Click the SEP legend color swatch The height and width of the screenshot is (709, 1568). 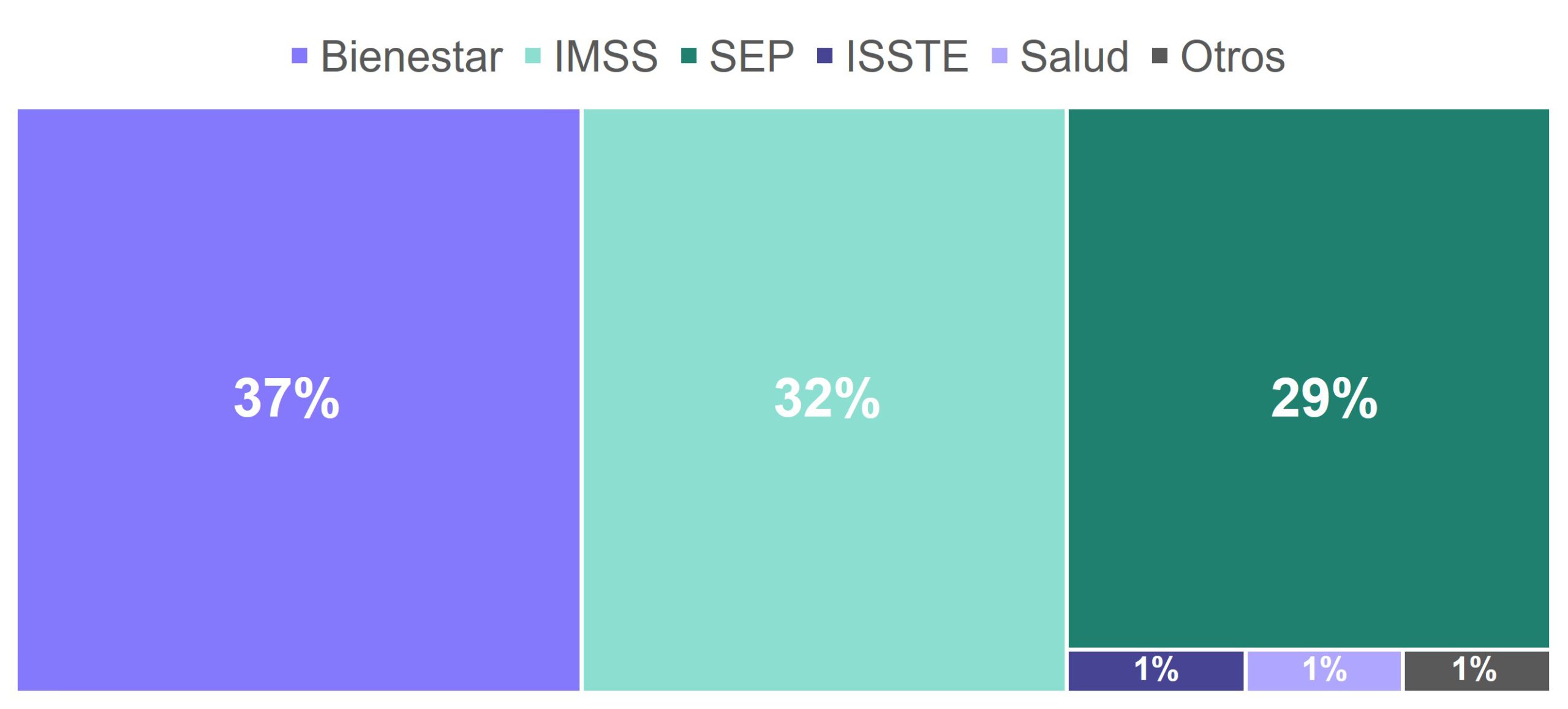689,56
